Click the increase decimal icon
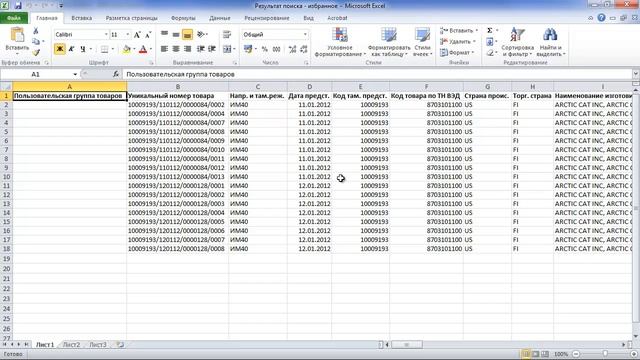 292,49
